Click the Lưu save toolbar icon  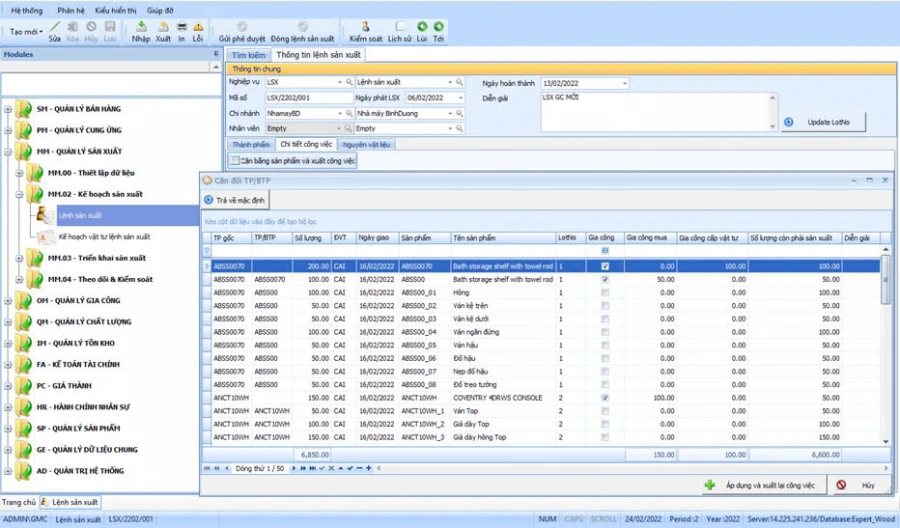tap(110, 27)
